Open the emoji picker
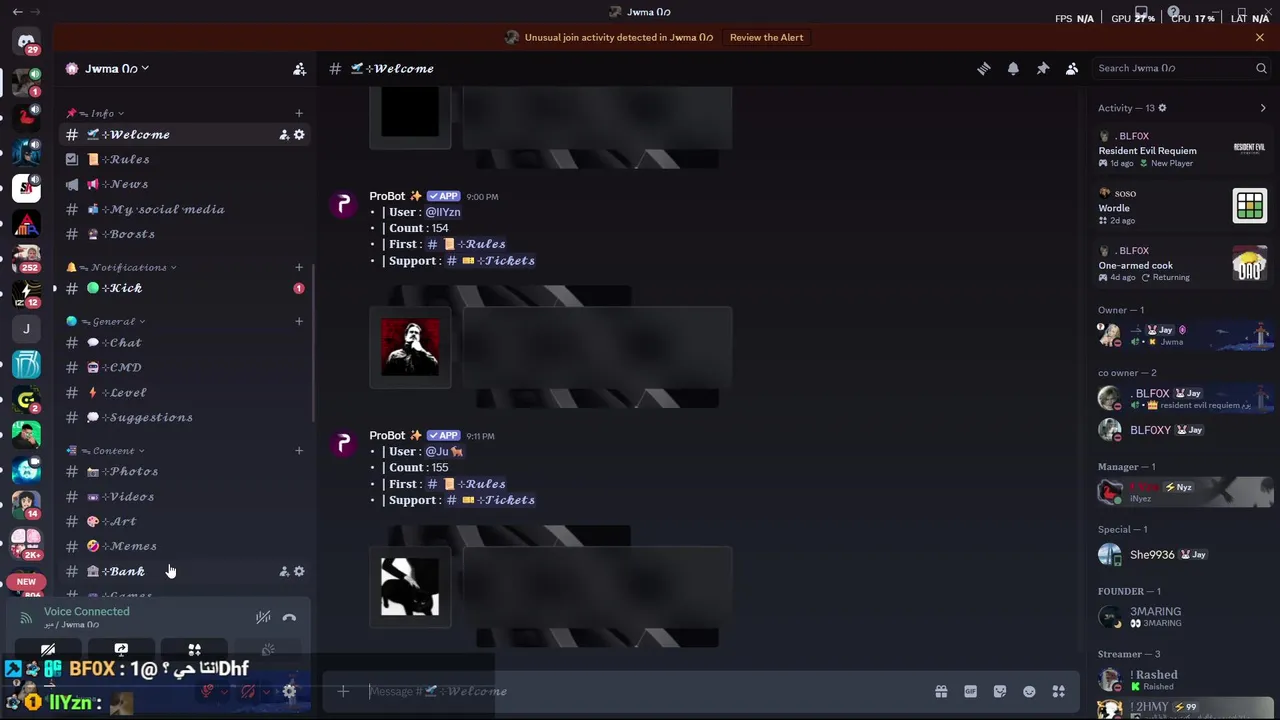The height and width of the screenshot is (720, 1280). pyautogui.click(x=1029, y=691)
